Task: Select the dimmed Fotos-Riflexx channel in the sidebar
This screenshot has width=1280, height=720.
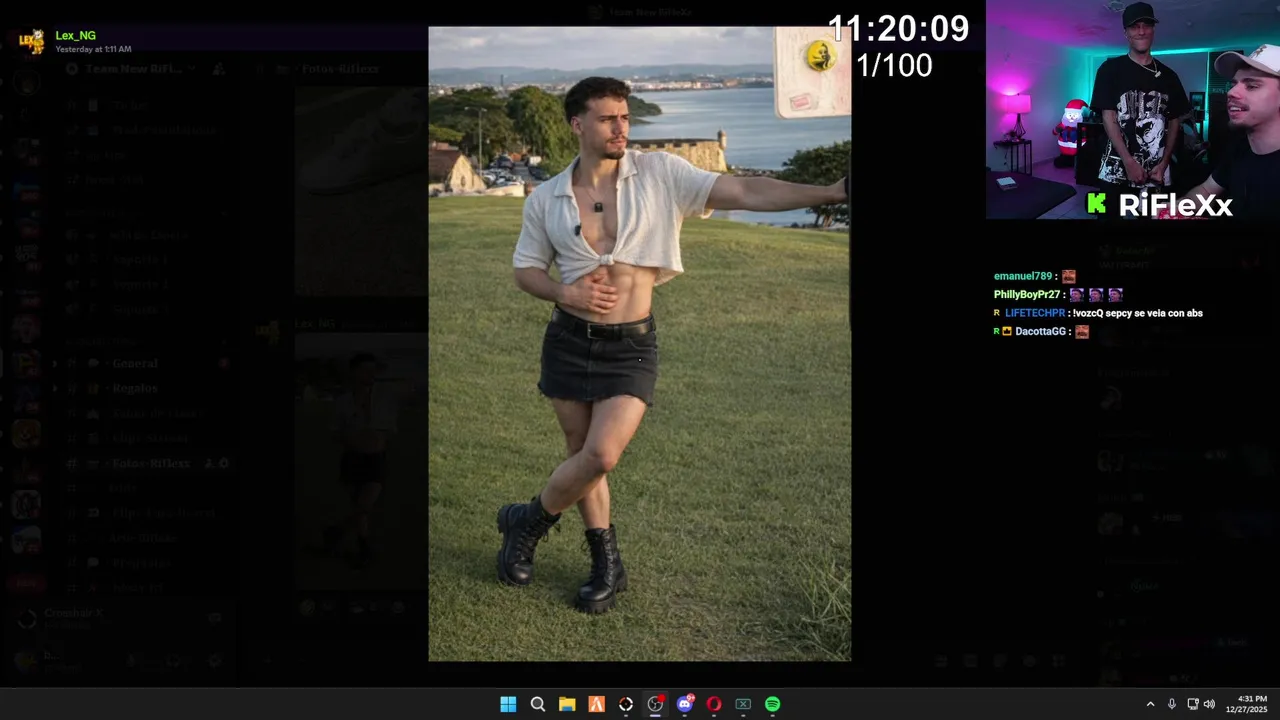Action: tap(150, 463)
